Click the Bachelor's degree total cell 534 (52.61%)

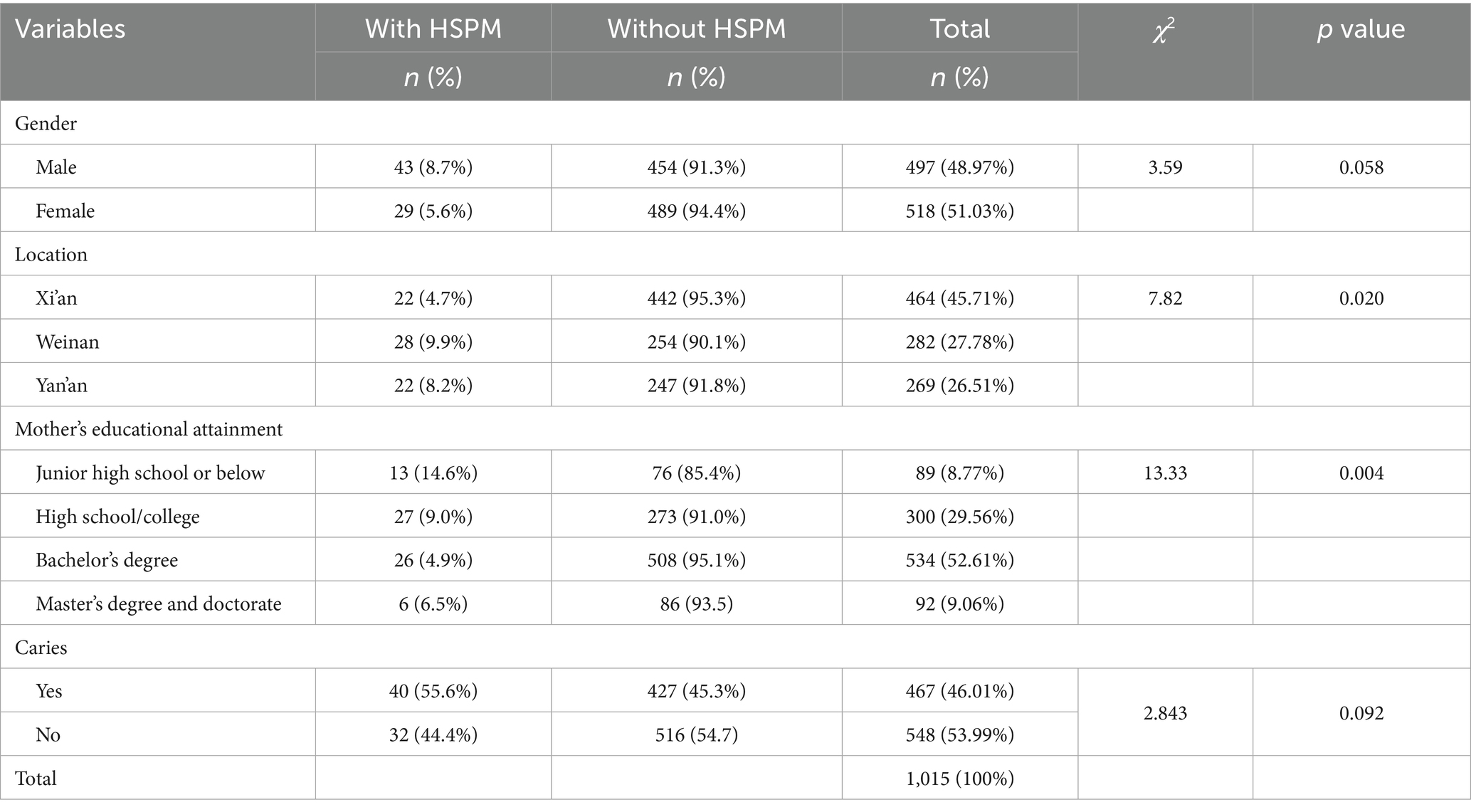pyautogui.click(x=959, y=560)
